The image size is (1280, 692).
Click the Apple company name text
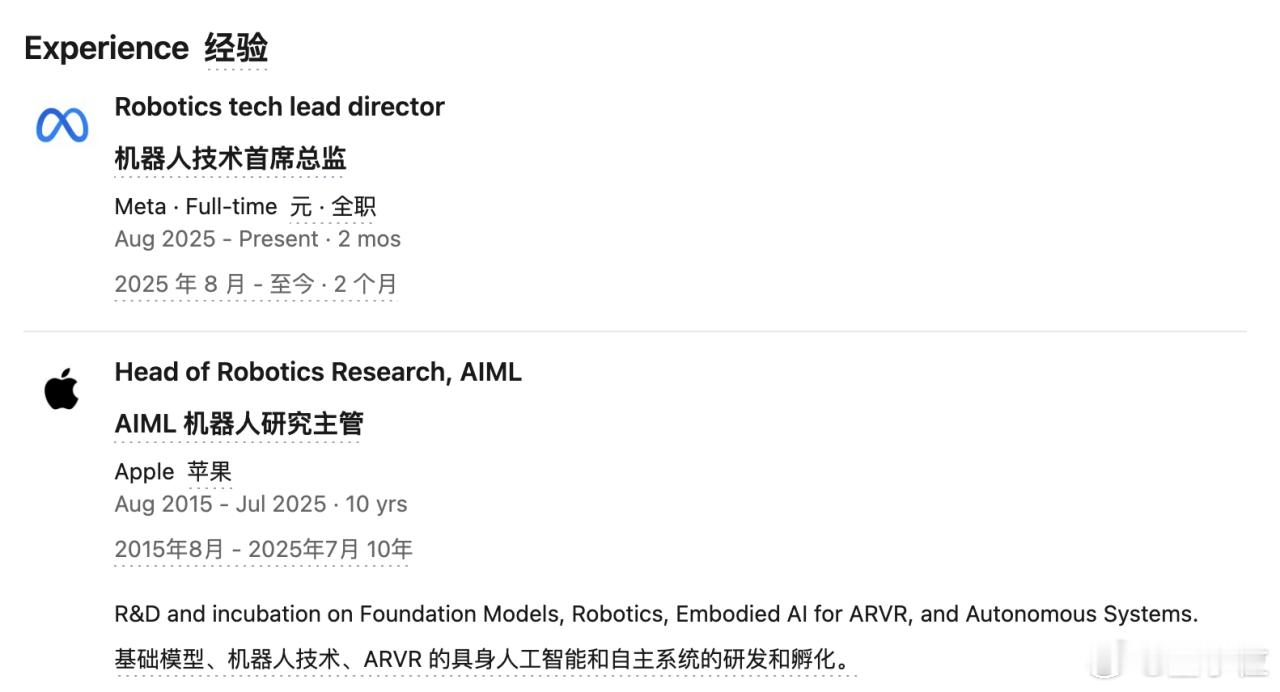145,472
